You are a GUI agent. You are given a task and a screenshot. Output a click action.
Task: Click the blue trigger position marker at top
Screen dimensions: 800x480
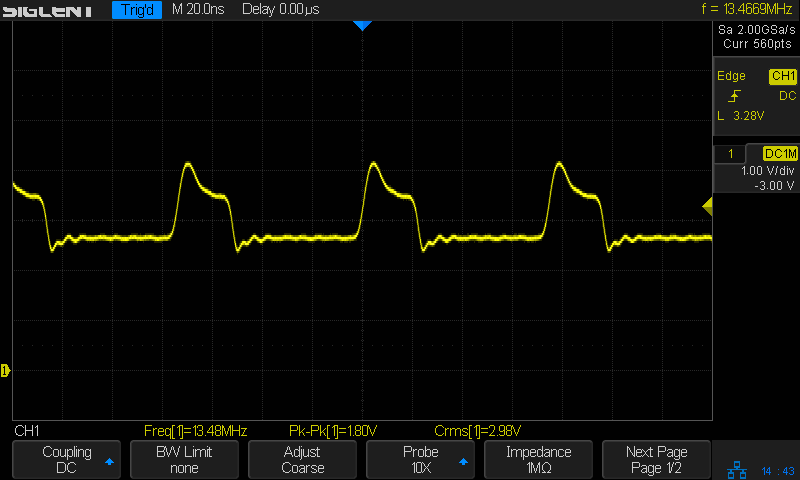(x=362, y=25)
